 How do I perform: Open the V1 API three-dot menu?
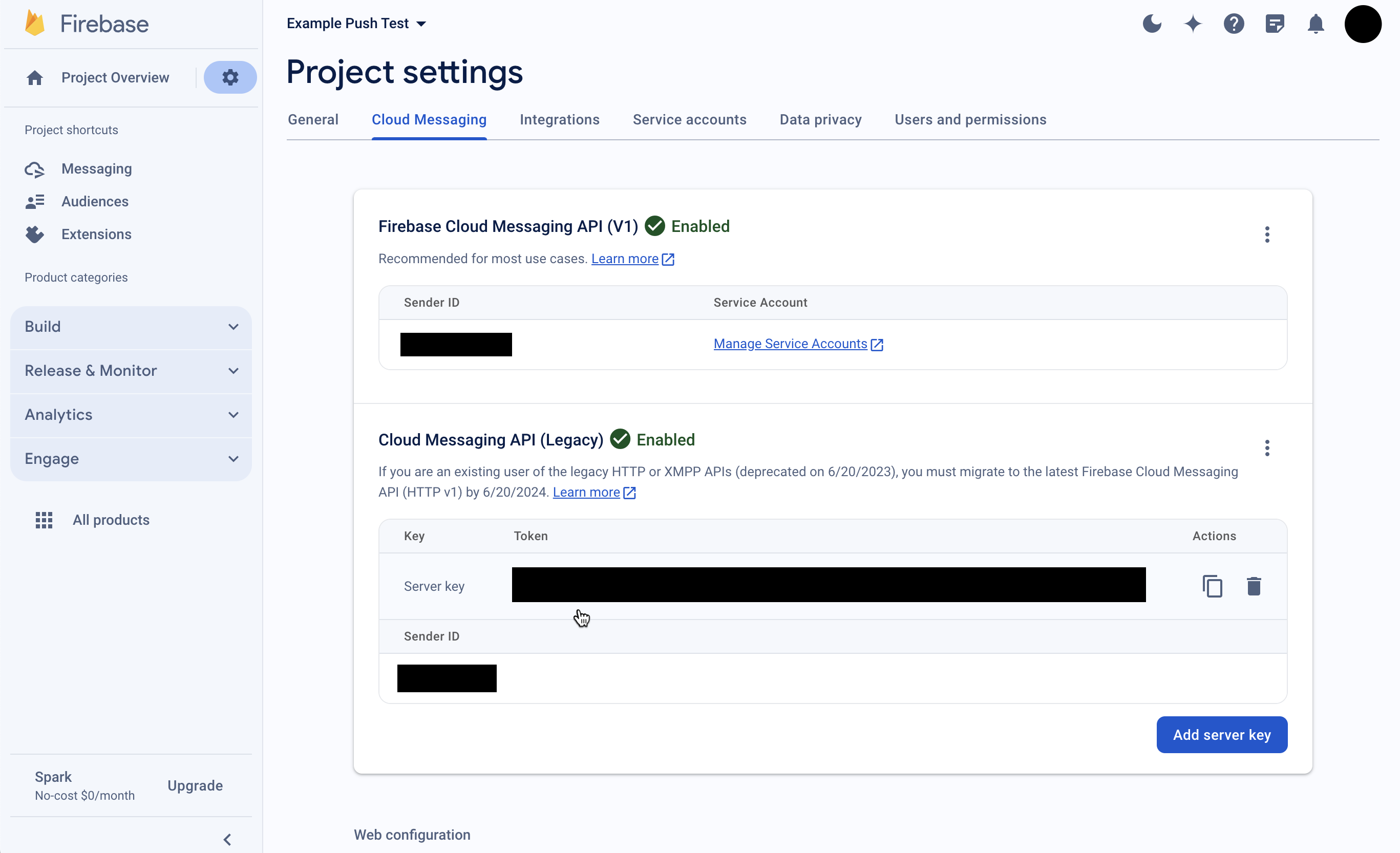tap(1267, 234)
